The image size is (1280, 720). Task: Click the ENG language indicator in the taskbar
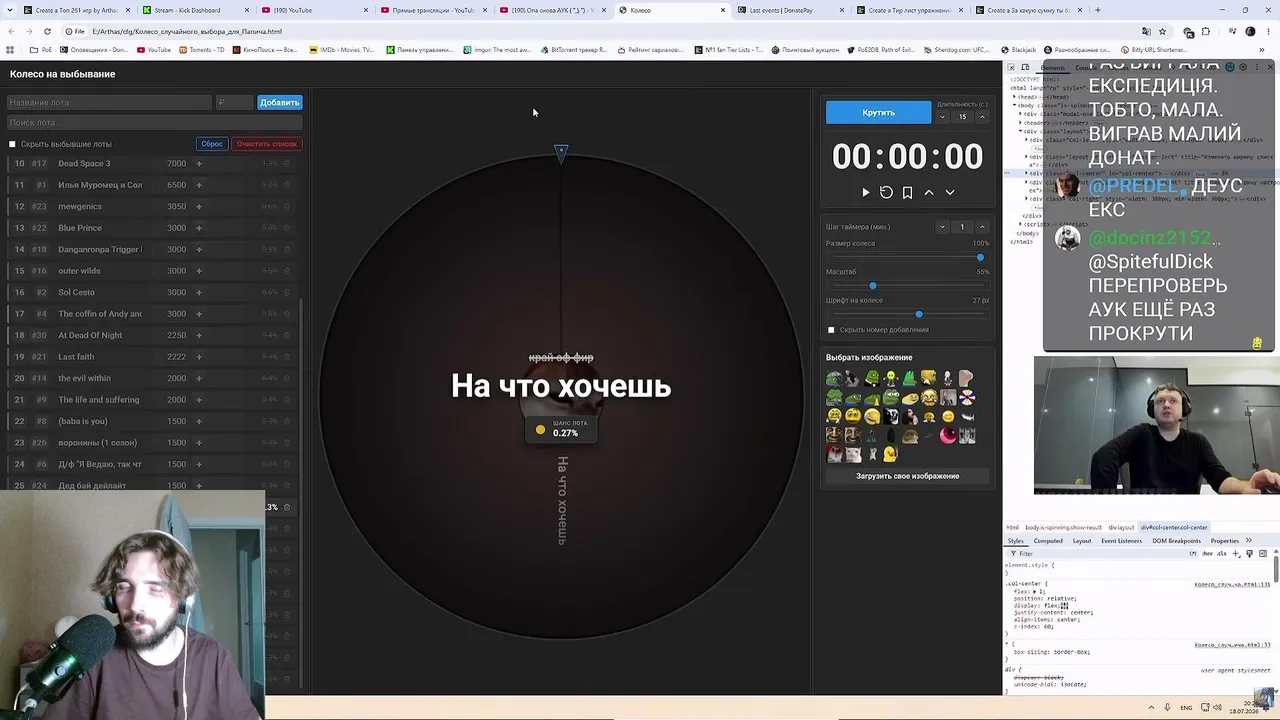coord(1186,708)
